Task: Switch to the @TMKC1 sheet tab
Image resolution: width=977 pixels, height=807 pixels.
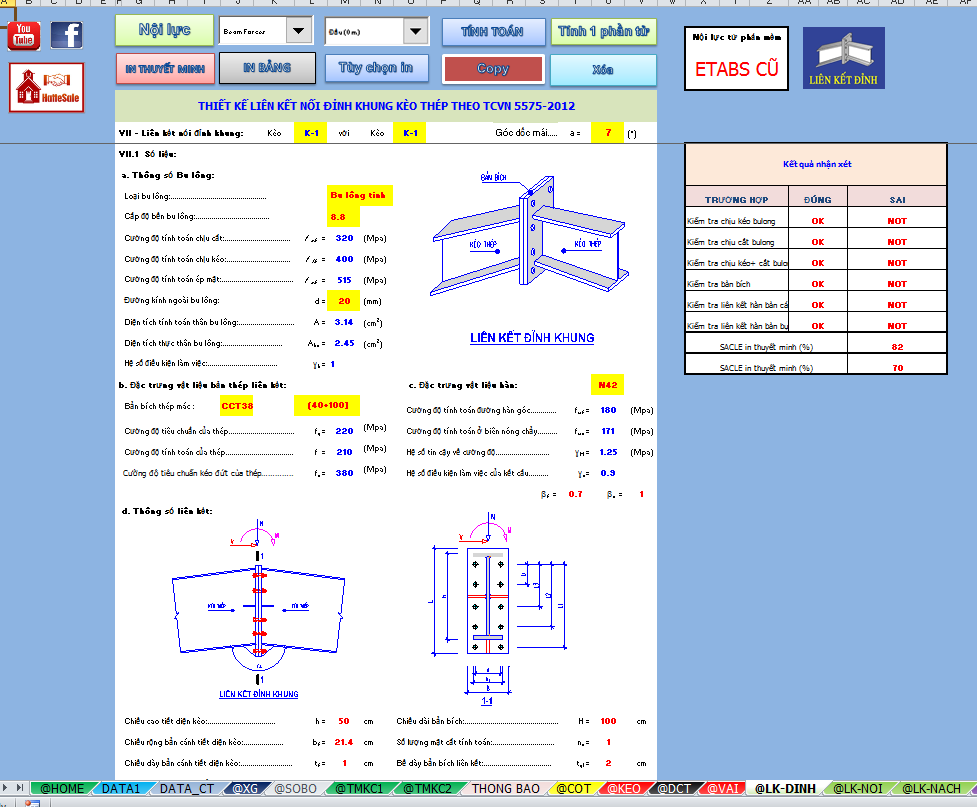Action: (359, 788)
